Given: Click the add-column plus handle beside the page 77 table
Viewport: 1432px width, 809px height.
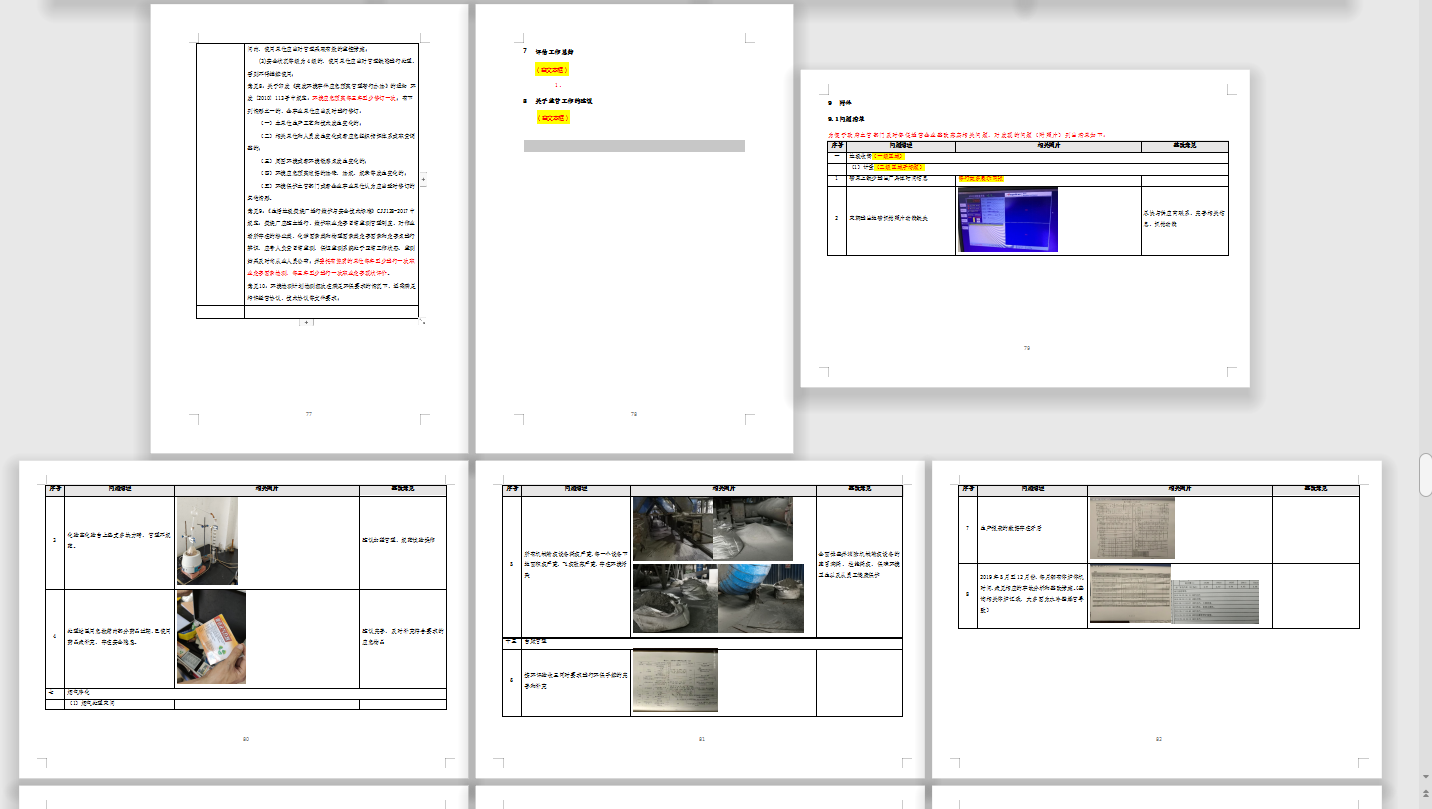Looking at the screenshot, I should point(423,180).
